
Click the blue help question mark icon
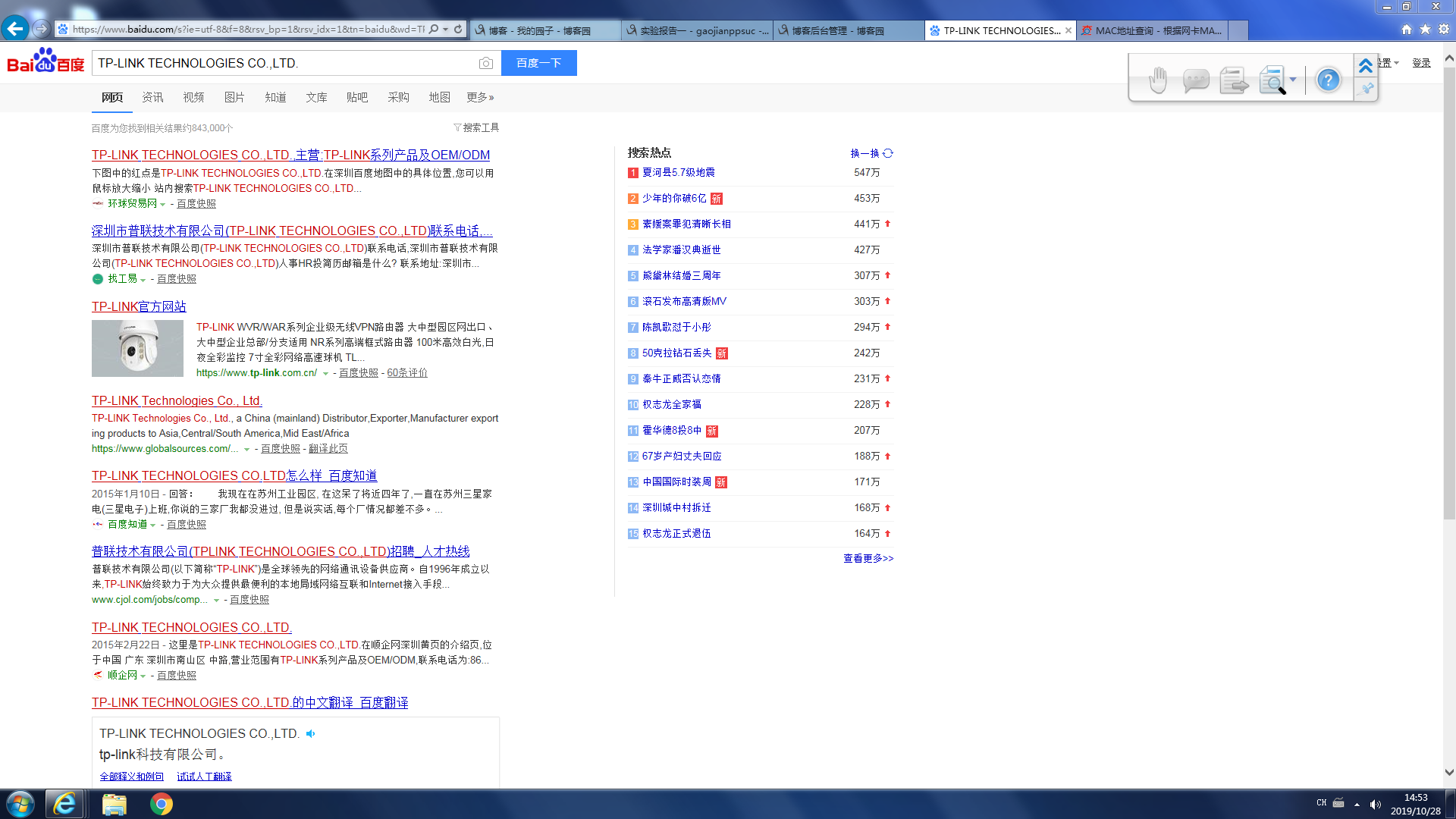coord(1328,80)
